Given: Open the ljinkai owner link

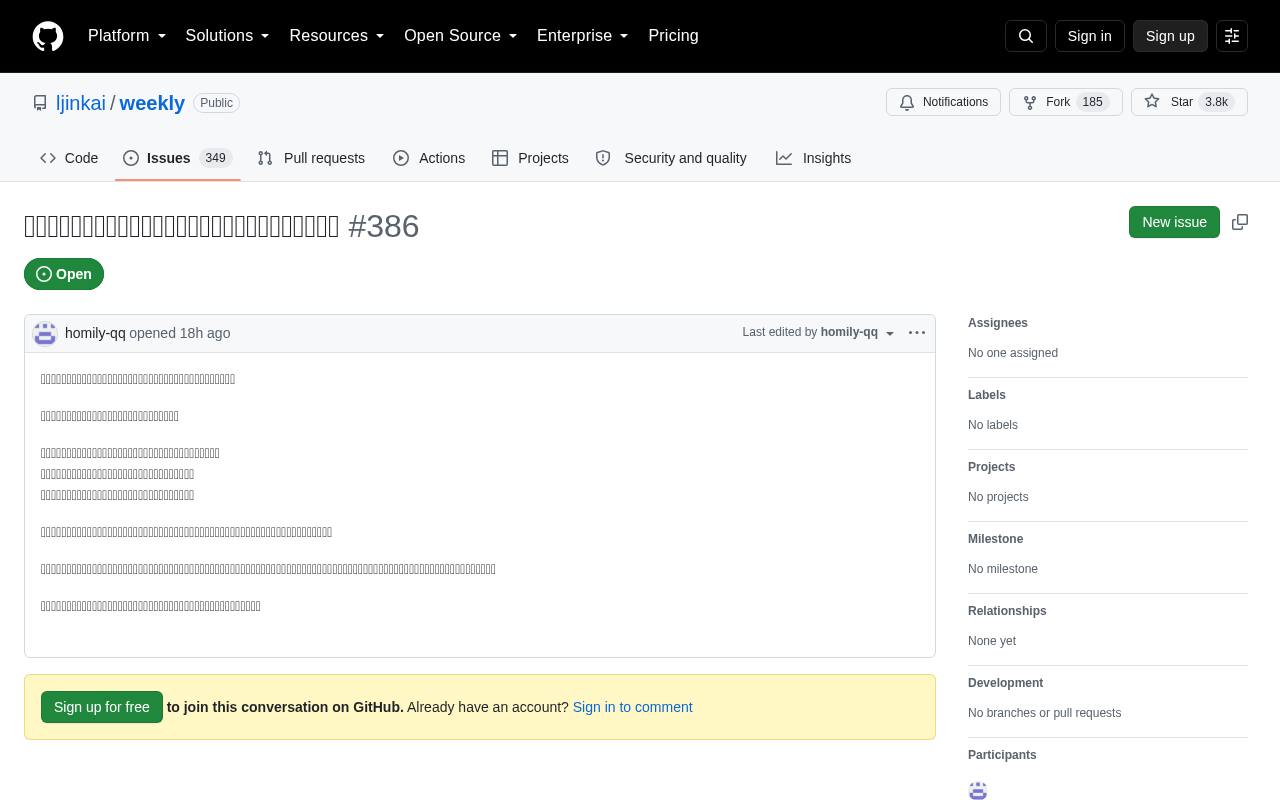Looking at the screenshot, I should click(x=81, y=103).
